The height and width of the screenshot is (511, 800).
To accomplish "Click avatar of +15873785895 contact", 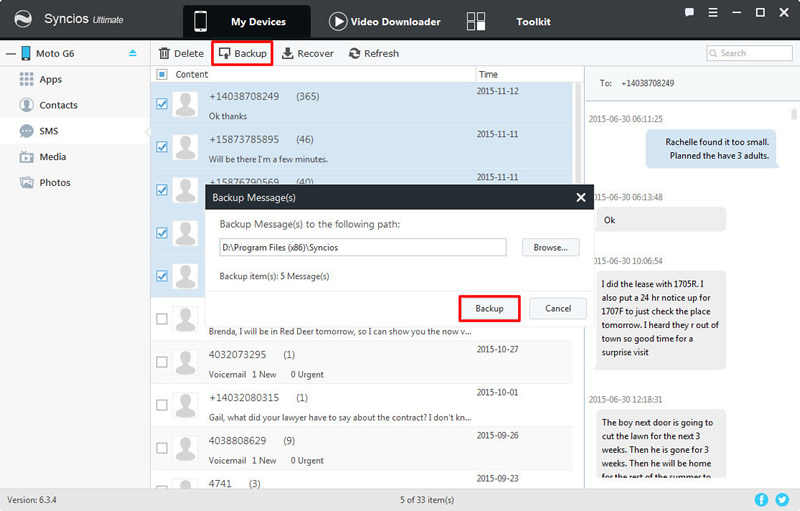I will [185, 147].
